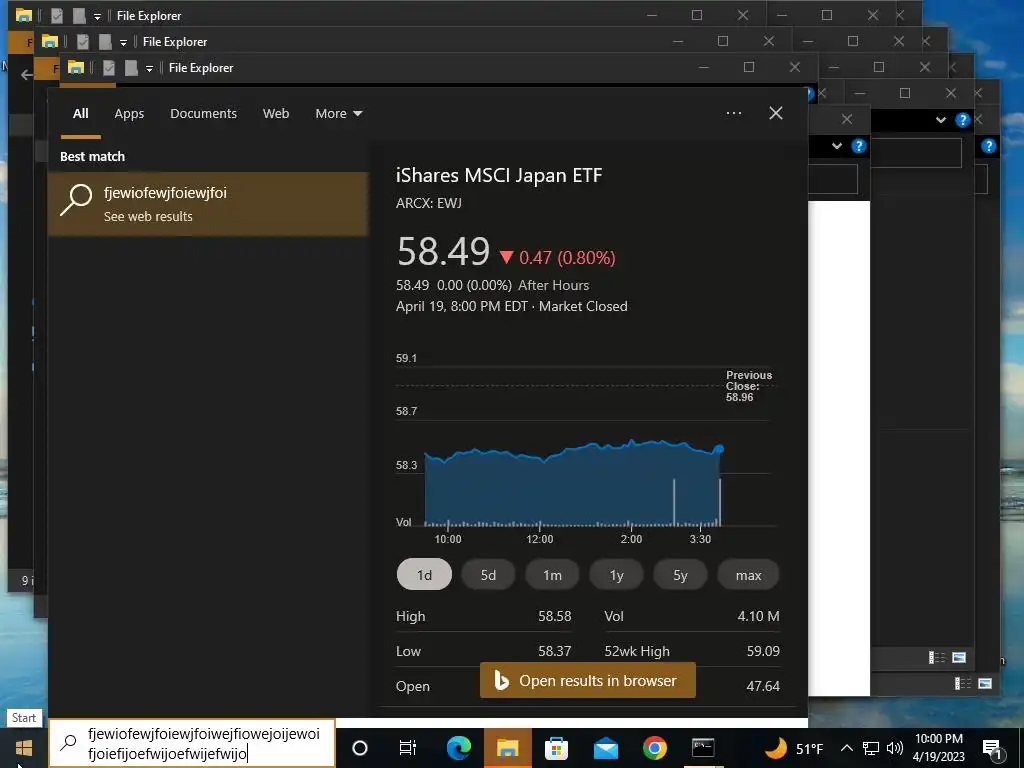Click Properties icon in rearmost File Explorer title bar
Image resolution: width=1024 pixels, height=768 pixels.
pyautogui.click(x=56, y=16)
